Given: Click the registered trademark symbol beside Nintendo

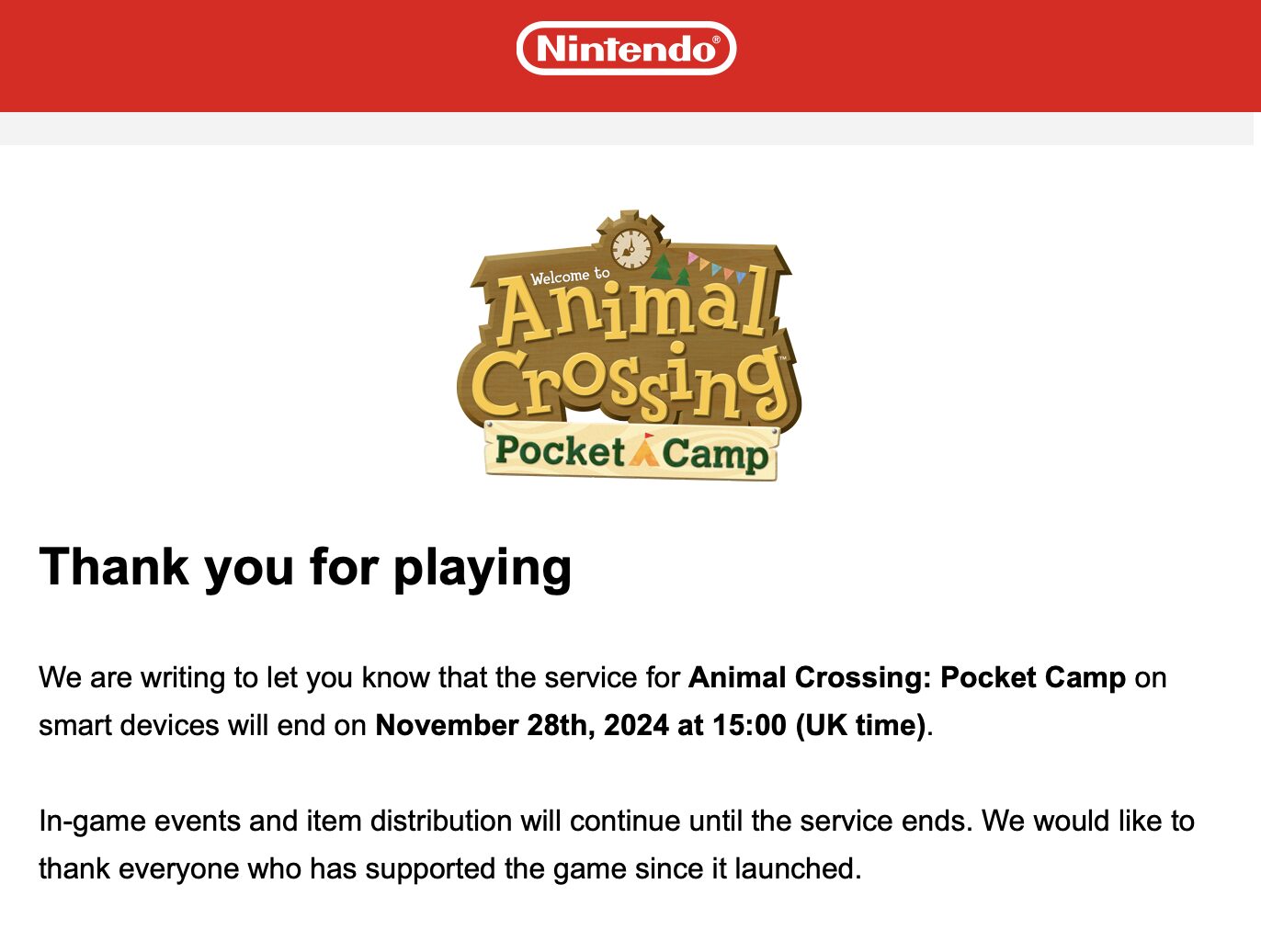Looking at the screenshot, I should coord(717,40).
